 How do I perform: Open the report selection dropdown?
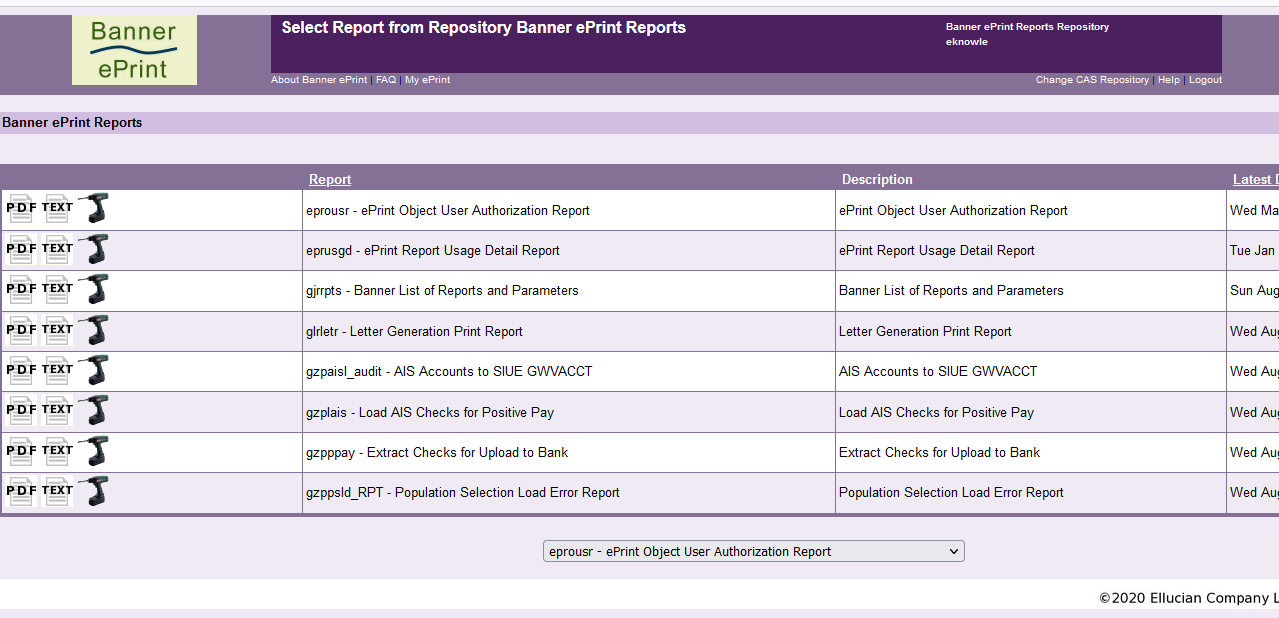point(753,551)
